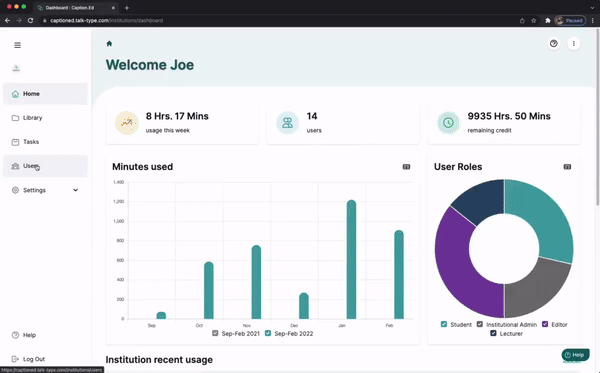The height and width of the screenshot is (373, 600).
Task: Close the Dashboard Caption.Ed tab
Action: coord(113,8)
